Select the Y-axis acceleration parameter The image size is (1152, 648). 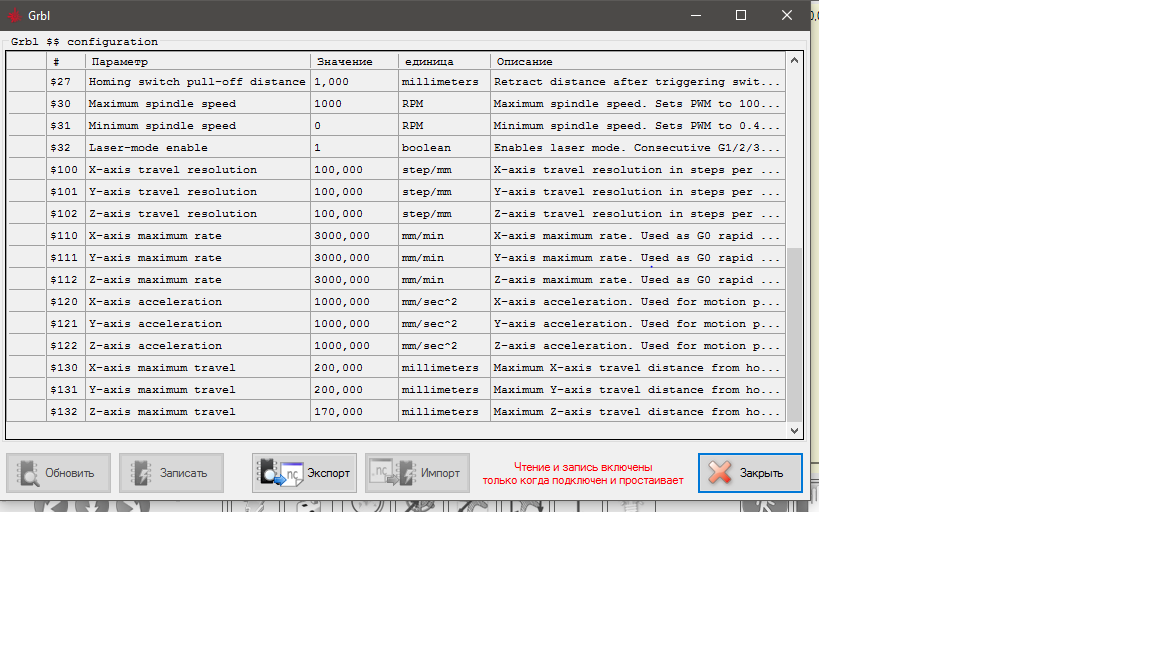click(198, 324)
